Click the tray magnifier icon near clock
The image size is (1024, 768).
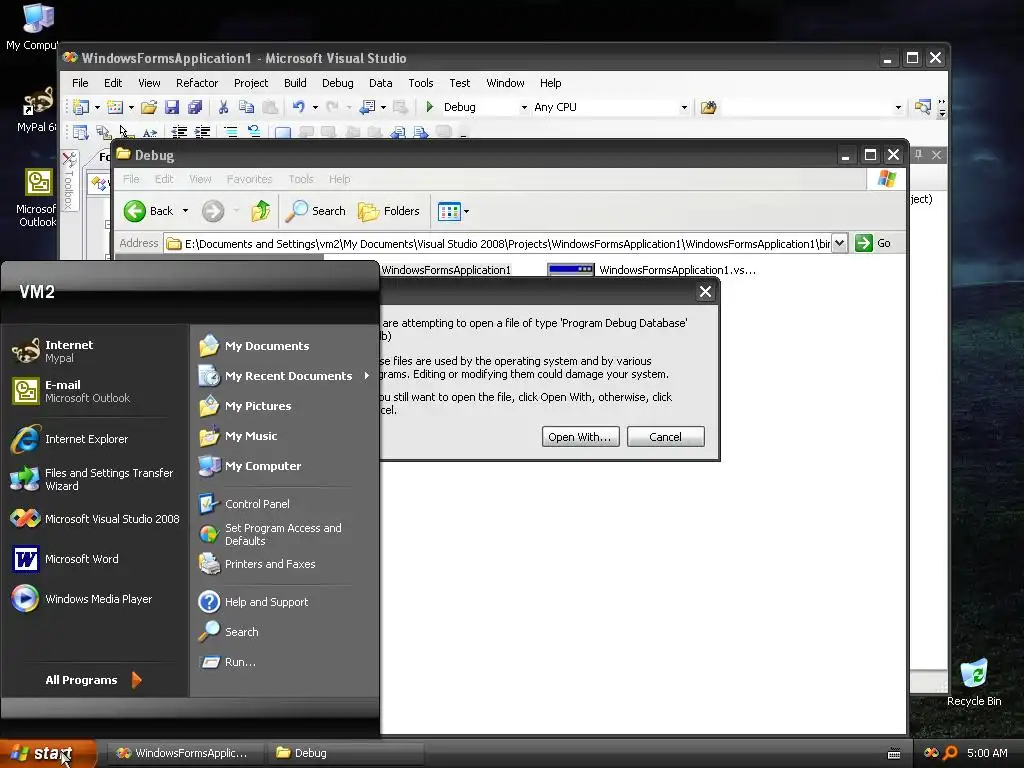[950, 753]
